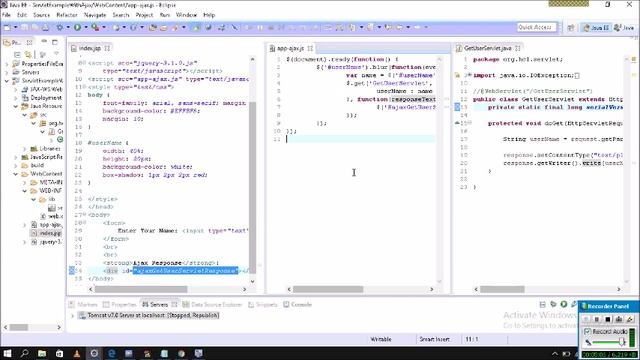Viewport: 640px width, 360px height.
Task: Open the File menu
Action: (6, 15)
